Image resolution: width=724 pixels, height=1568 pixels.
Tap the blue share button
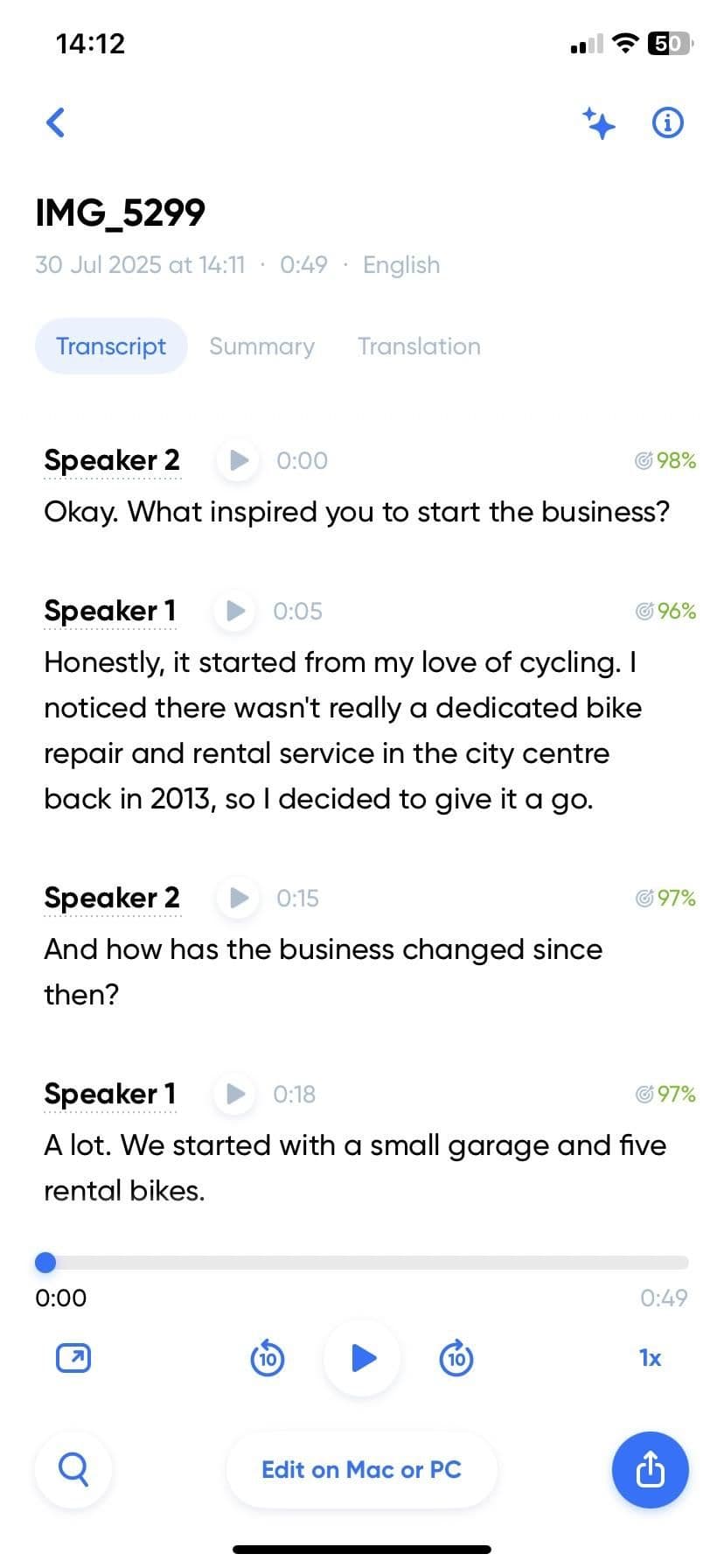650,1469
